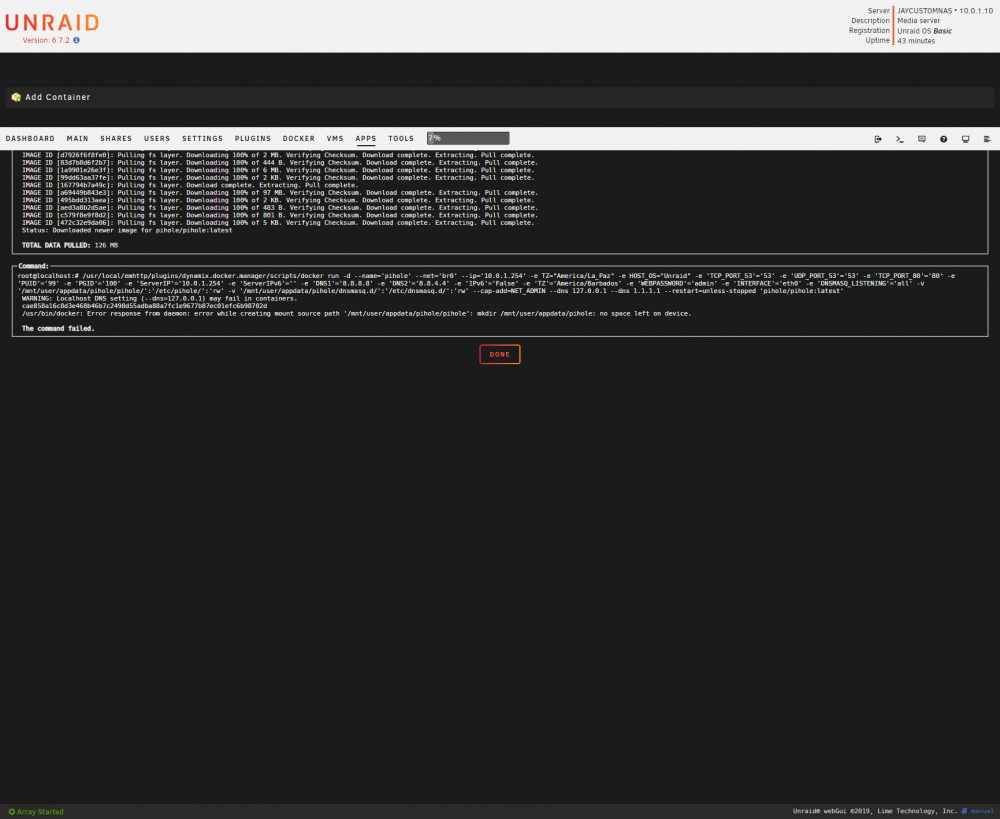The width and height of the screenshot is (1000, 819).
Task: Click the 'Add Container' page title
Action: click(57, 97)
